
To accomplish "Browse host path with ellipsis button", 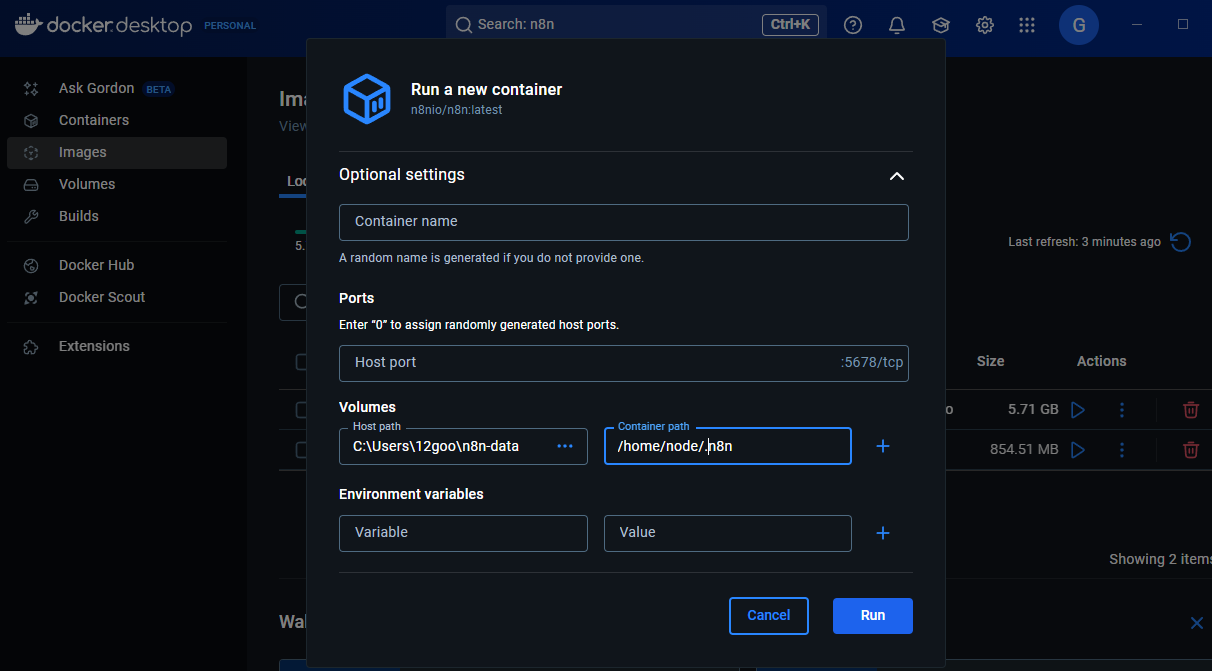I will click(x=565, y=446).
